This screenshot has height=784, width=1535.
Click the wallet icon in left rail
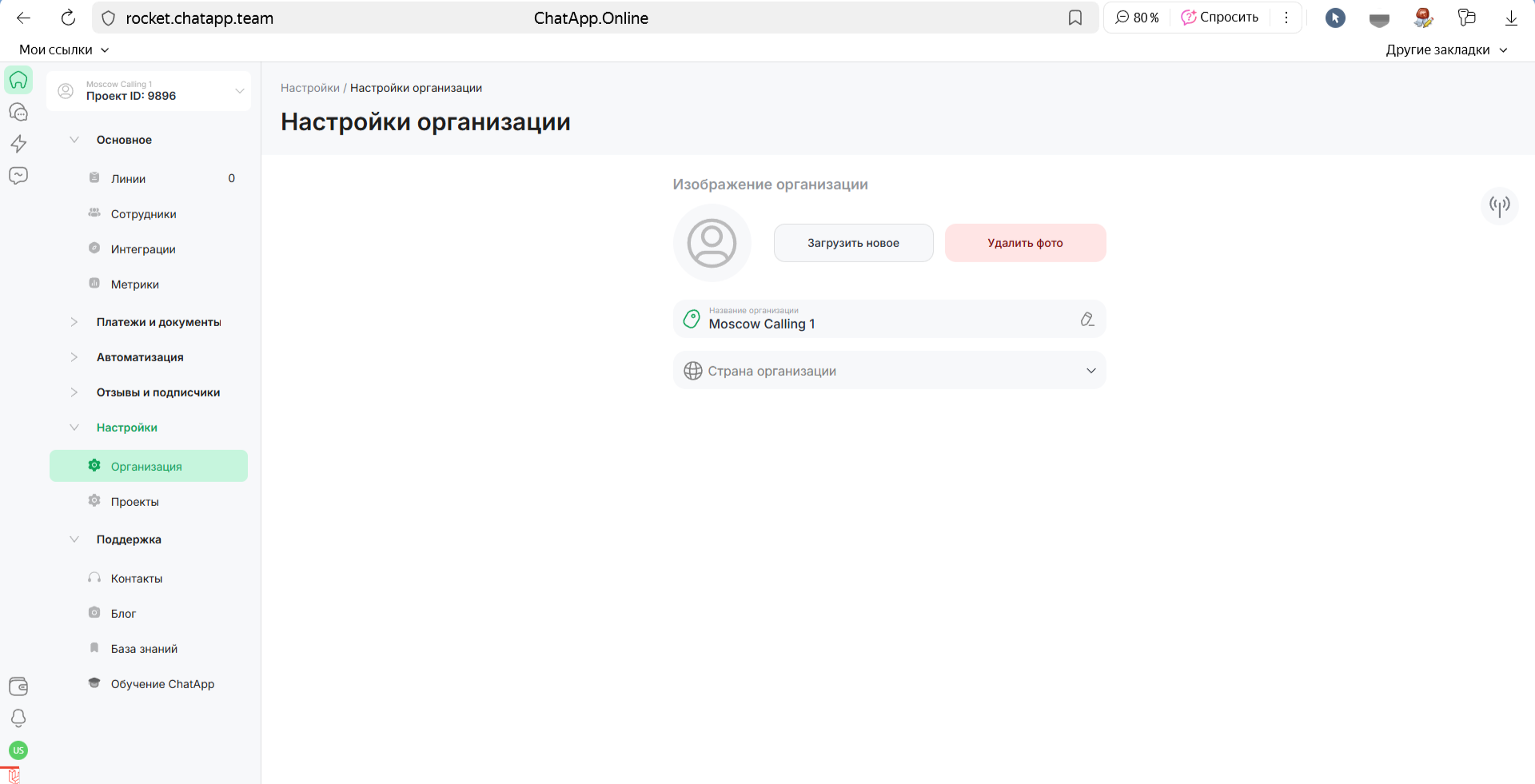tap(18, 686)
